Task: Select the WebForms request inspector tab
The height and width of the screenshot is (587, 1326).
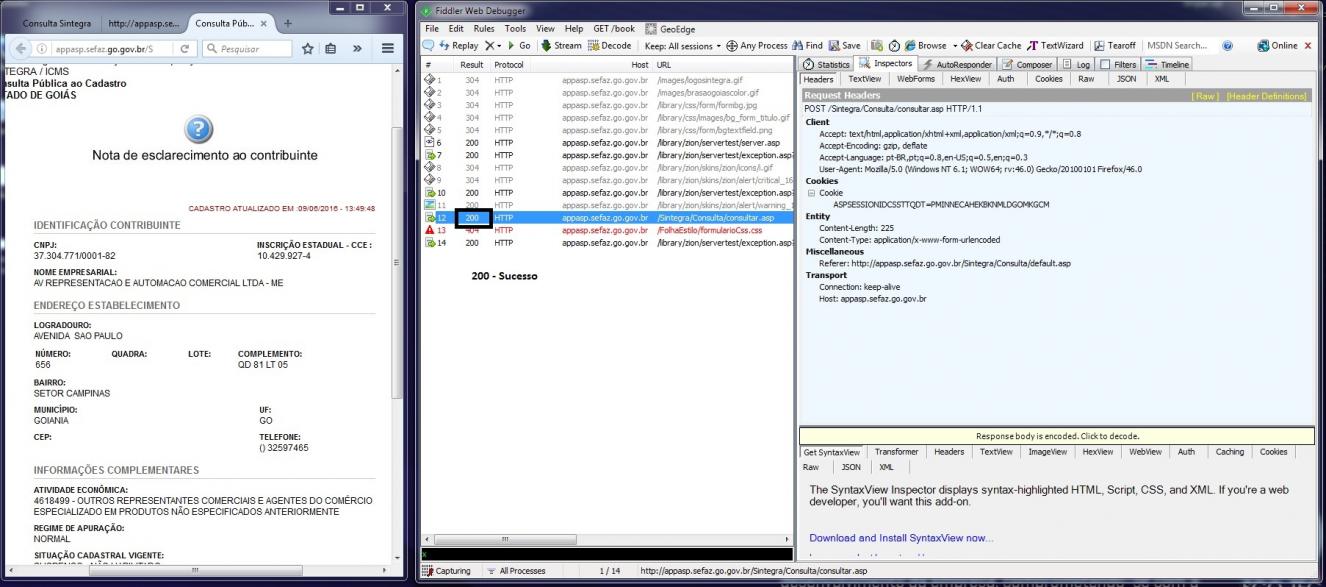Action: pyautogui.click(x=916, y=79)
